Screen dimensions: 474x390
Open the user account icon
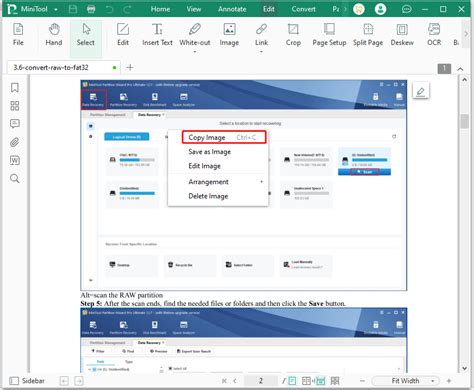click(x=380, y=9)
